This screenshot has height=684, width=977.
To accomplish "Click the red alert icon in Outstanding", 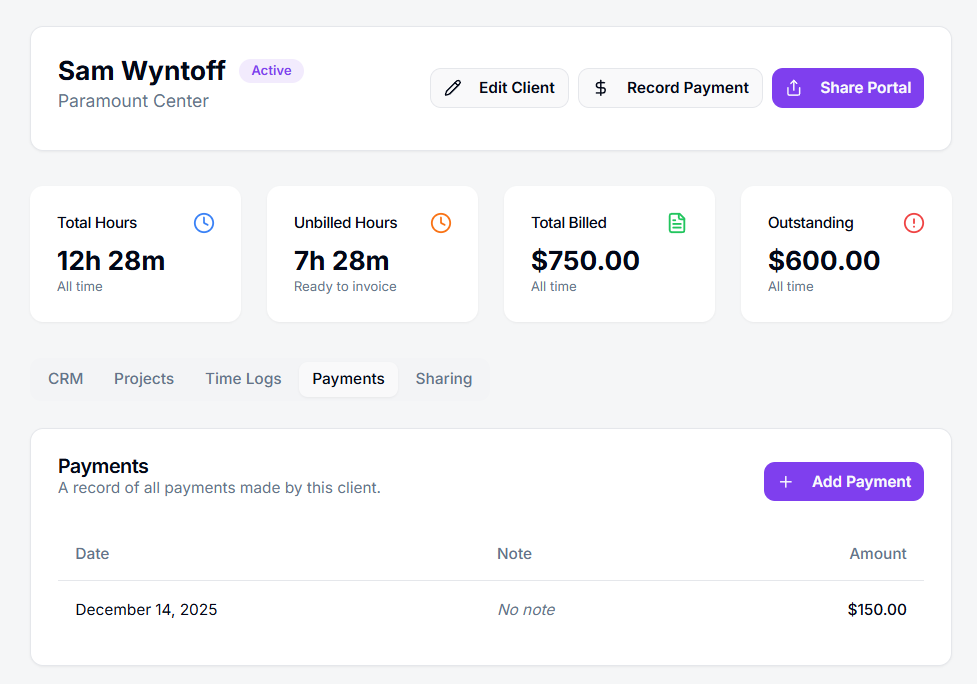I will [913, 223].
